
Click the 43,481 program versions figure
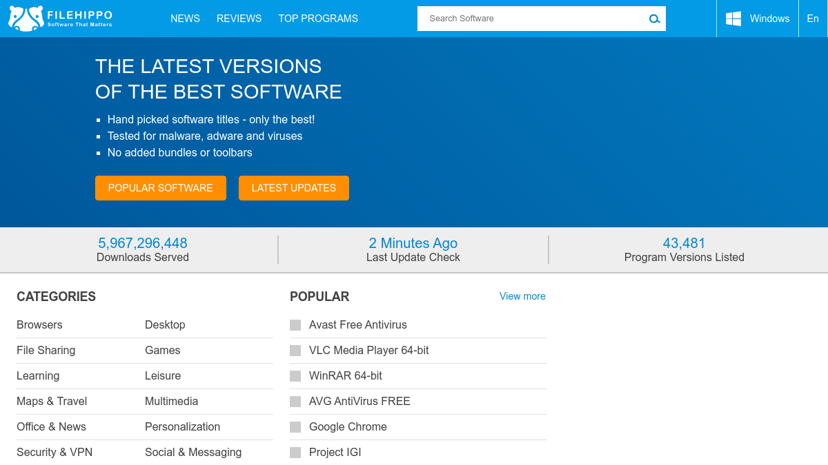tap(684, 243)
